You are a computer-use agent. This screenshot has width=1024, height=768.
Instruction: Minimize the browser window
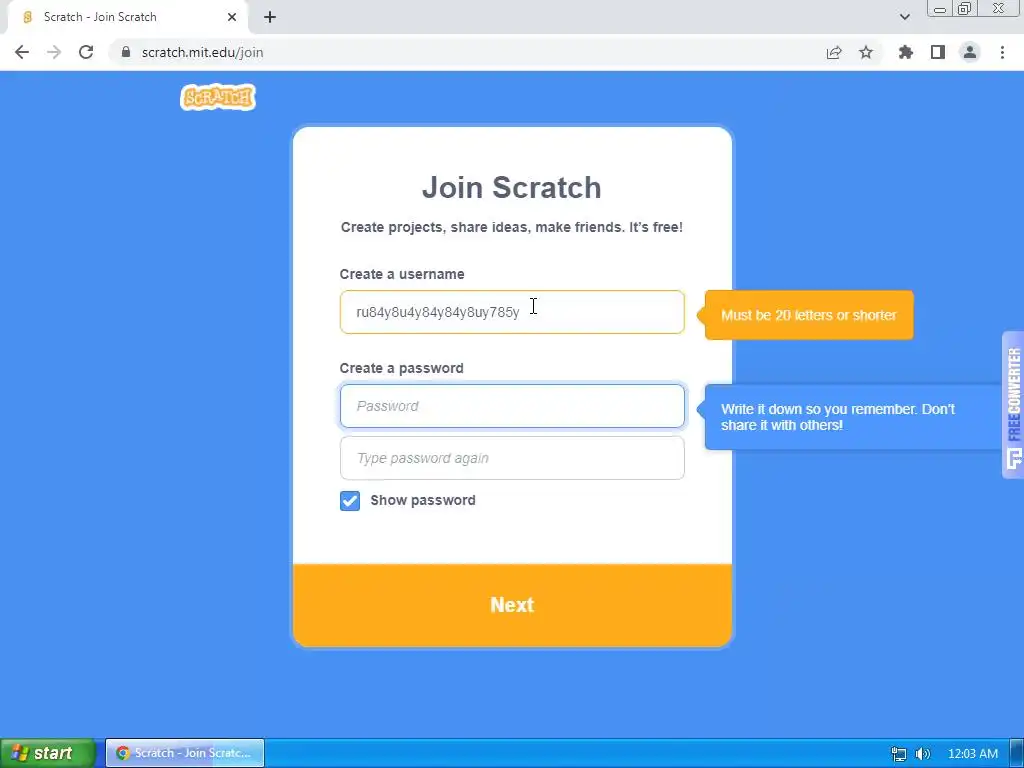click(940, 9)
